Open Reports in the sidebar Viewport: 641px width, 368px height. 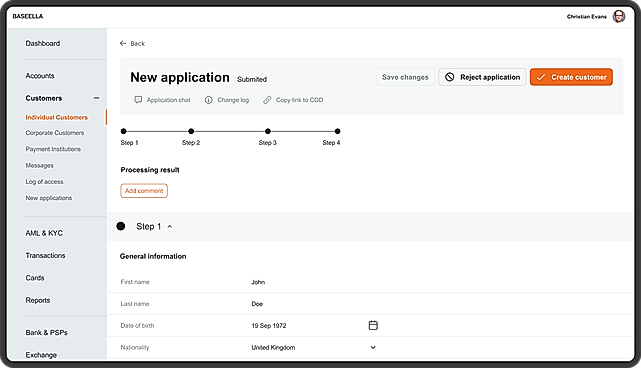click(x=38, y=301)
